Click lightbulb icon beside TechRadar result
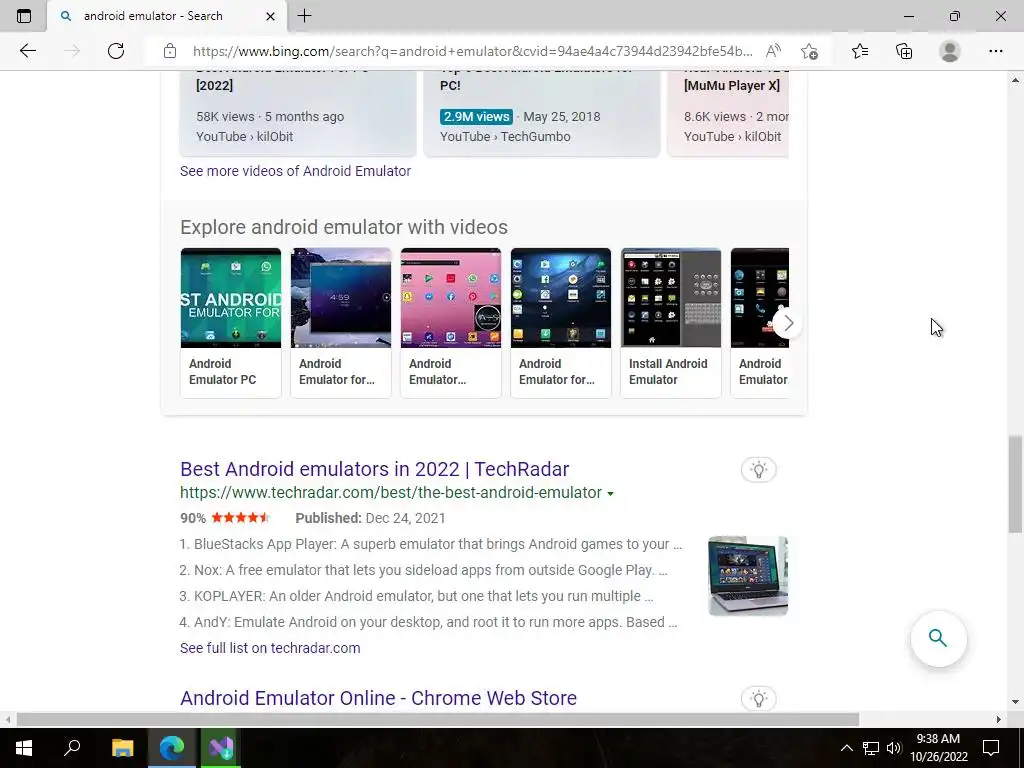The image size is (1024, 768). coord(758,470)
